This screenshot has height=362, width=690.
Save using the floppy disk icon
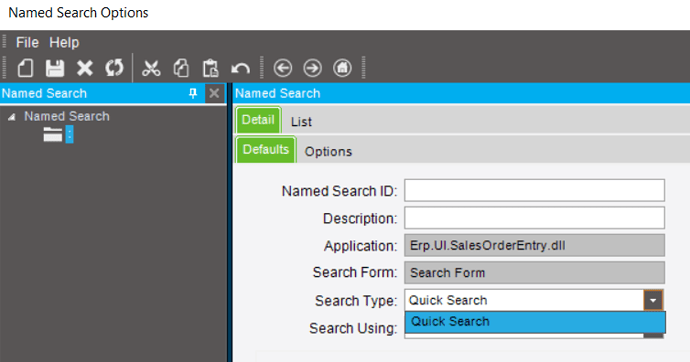[55, 68]
